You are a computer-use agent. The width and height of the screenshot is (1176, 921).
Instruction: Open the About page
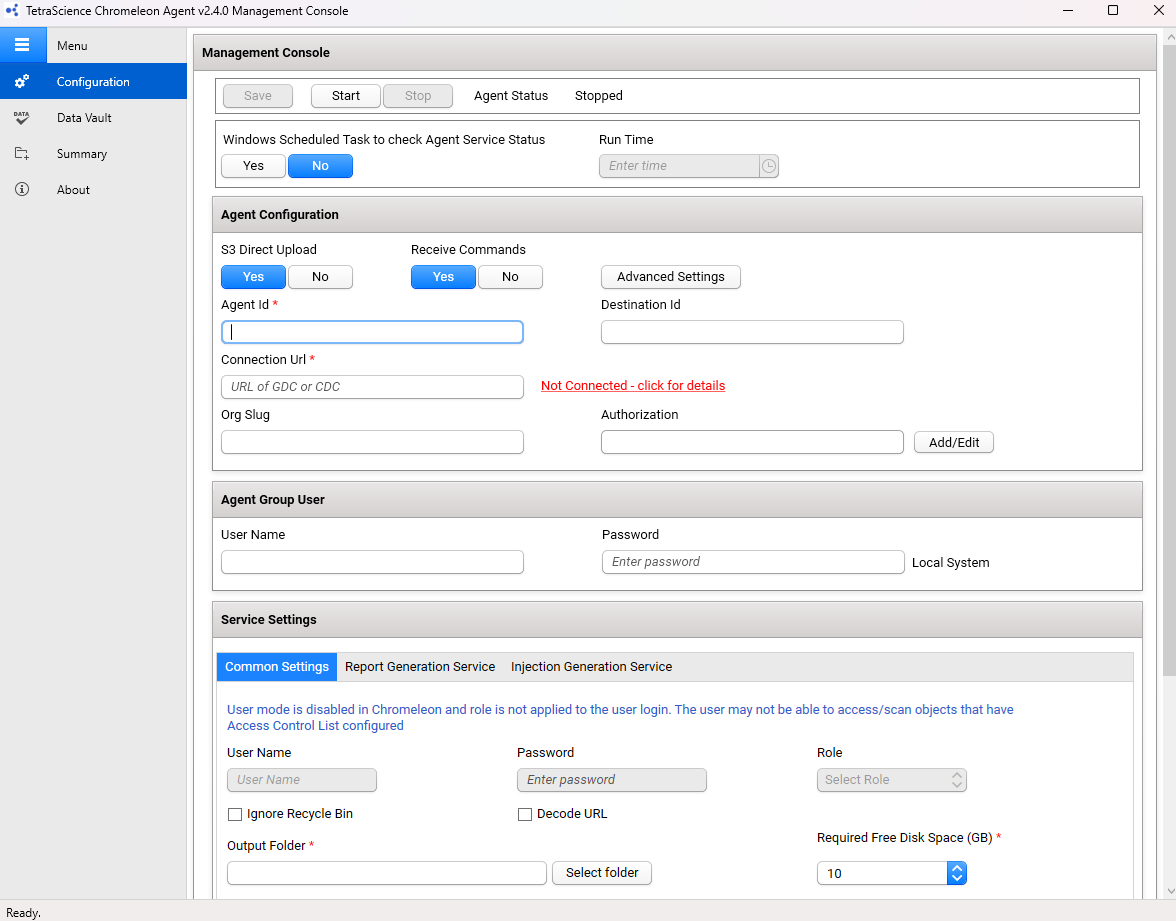[93, 190]
